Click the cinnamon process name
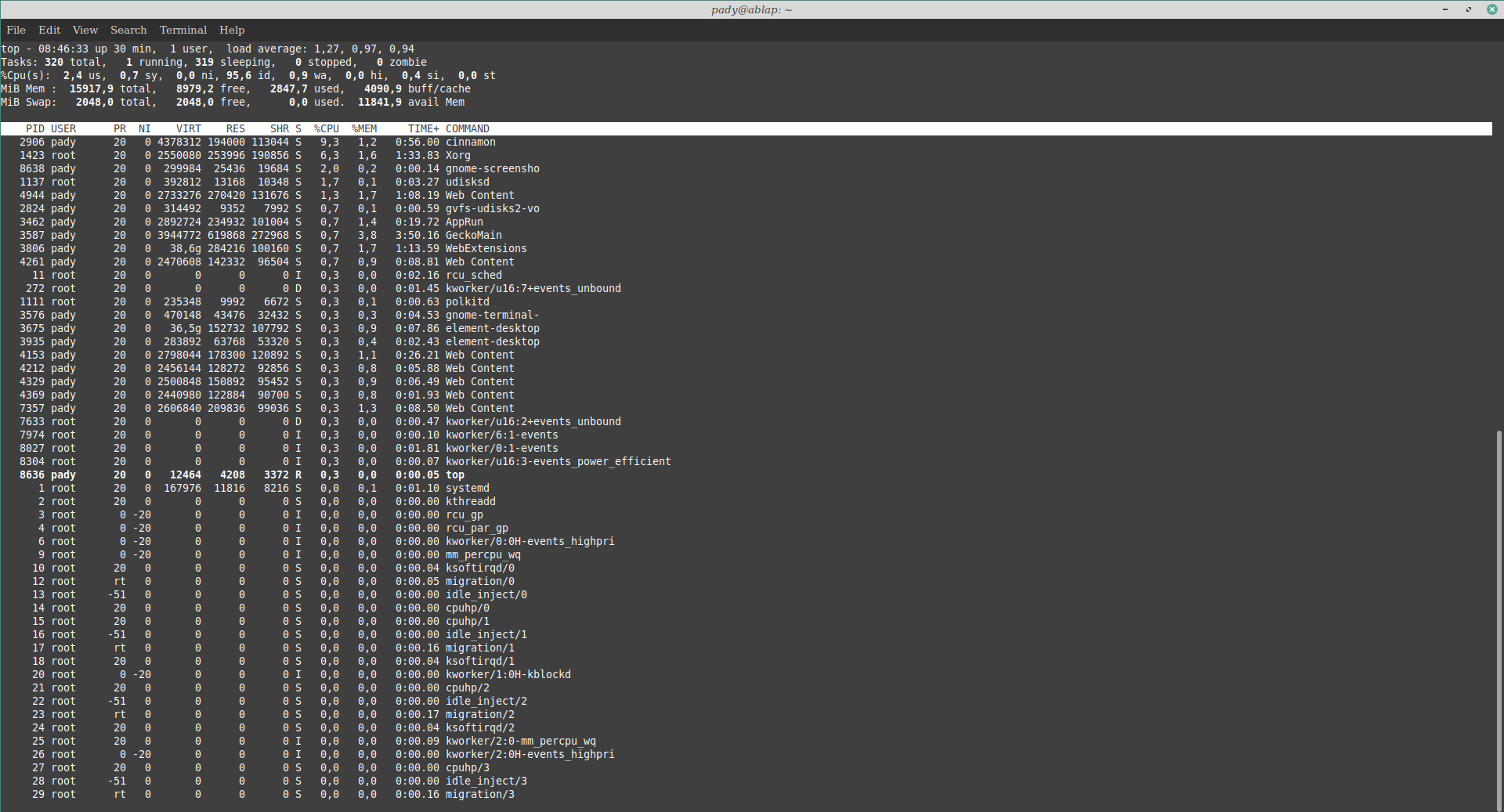The height and width of the screenshot is (812, 1504). 471,142
